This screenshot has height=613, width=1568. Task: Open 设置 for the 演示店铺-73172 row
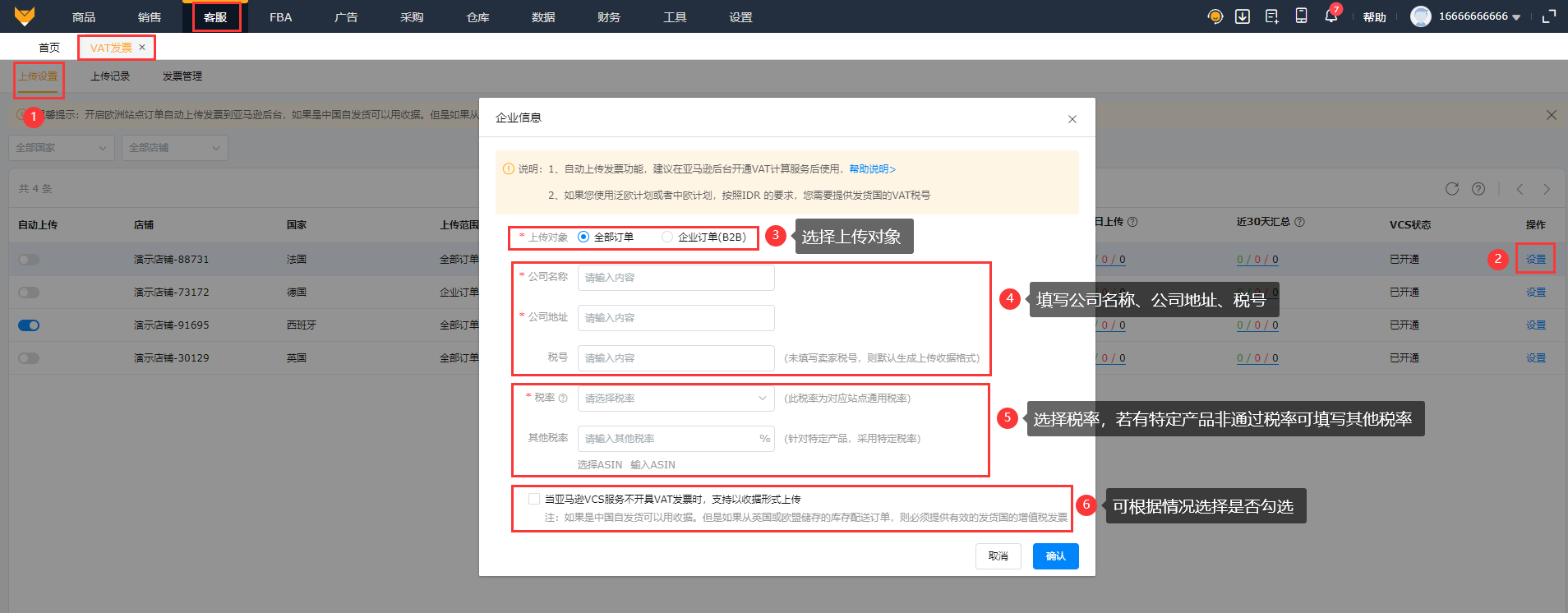pos(1536,293)
